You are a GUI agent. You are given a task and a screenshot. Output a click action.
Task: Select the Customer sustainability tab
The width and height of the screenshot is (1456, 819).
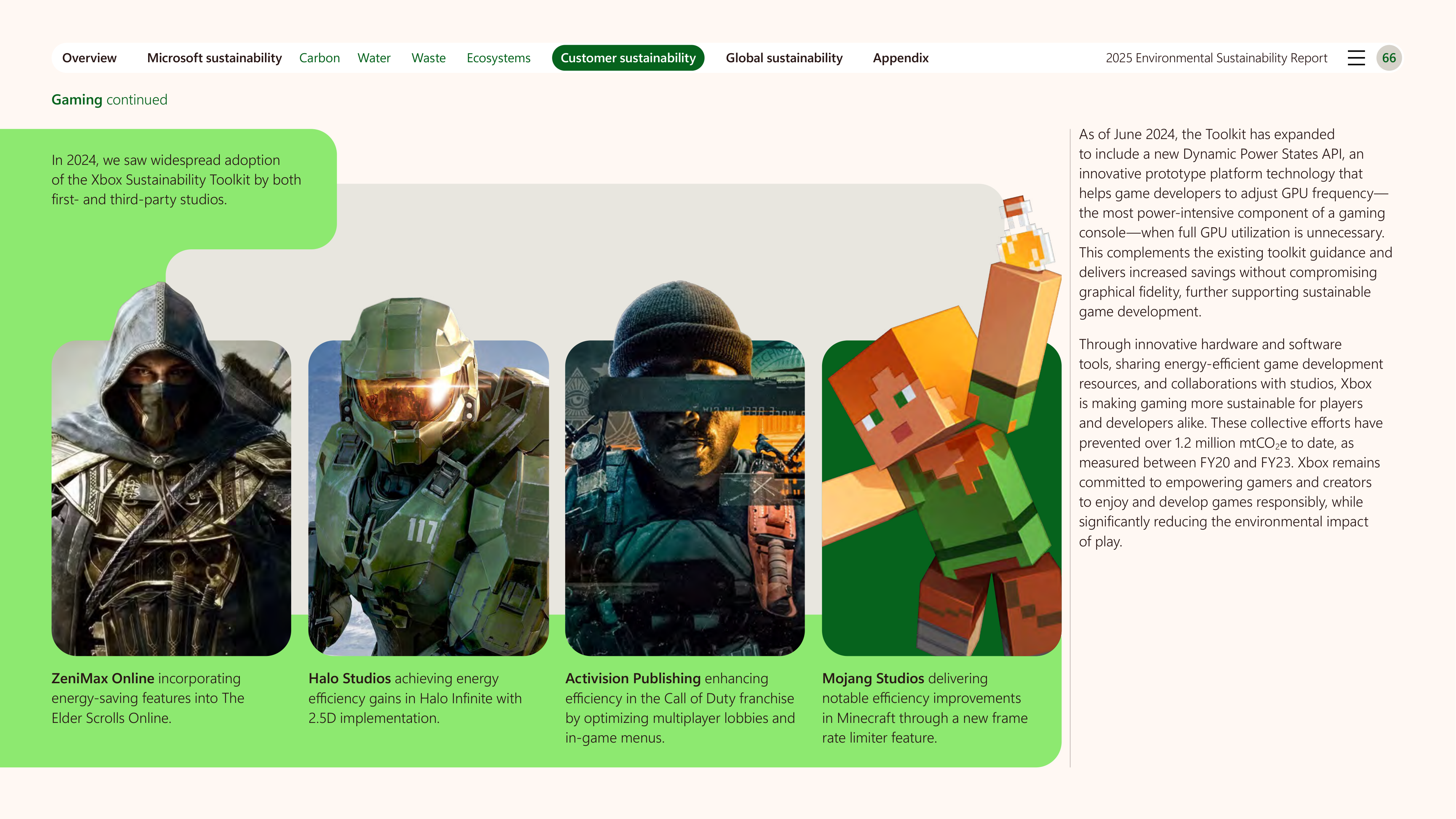tap(628, 58)
